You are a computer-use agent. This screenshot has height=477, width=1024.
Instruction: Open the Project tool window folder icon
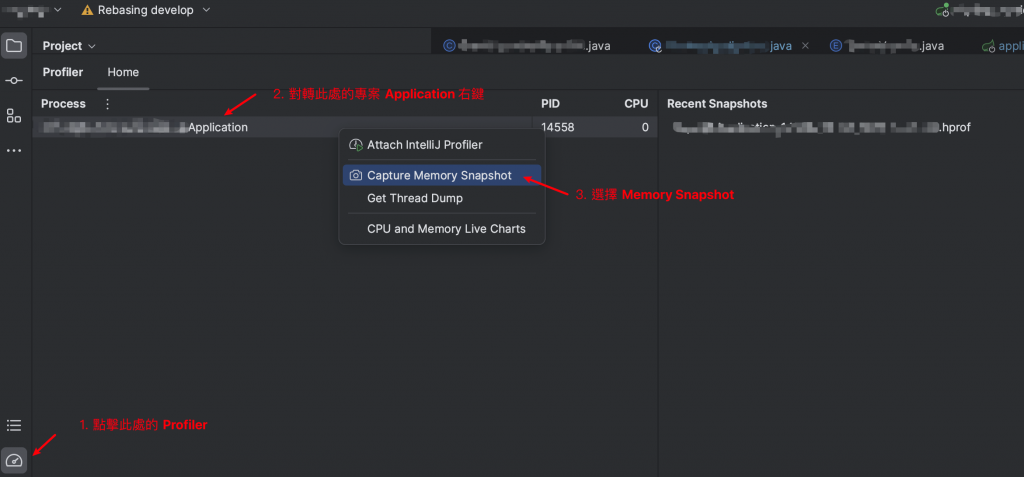tap(14, 46)
